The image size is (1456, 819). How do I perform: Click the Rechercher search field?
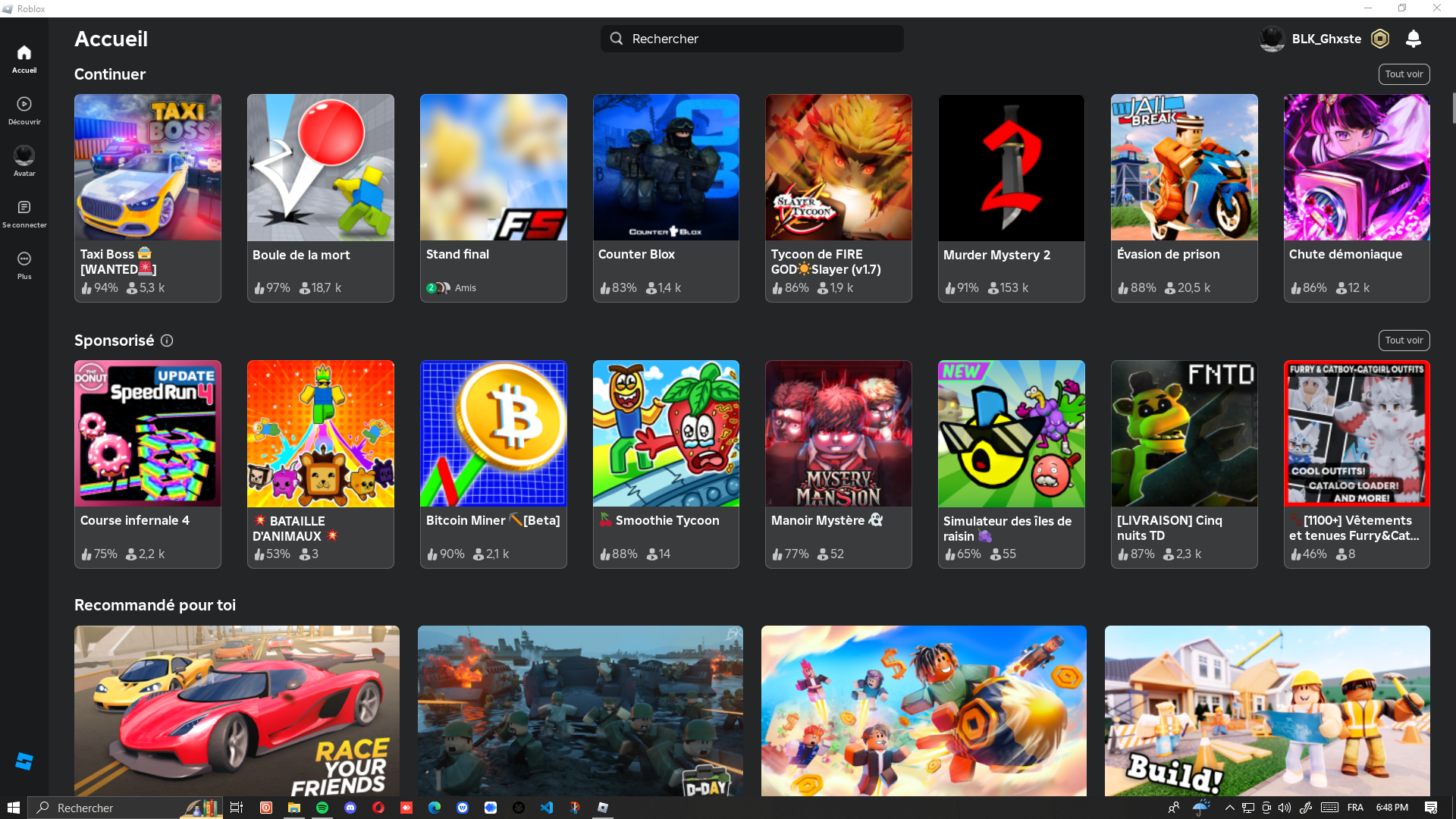(752, 39)
